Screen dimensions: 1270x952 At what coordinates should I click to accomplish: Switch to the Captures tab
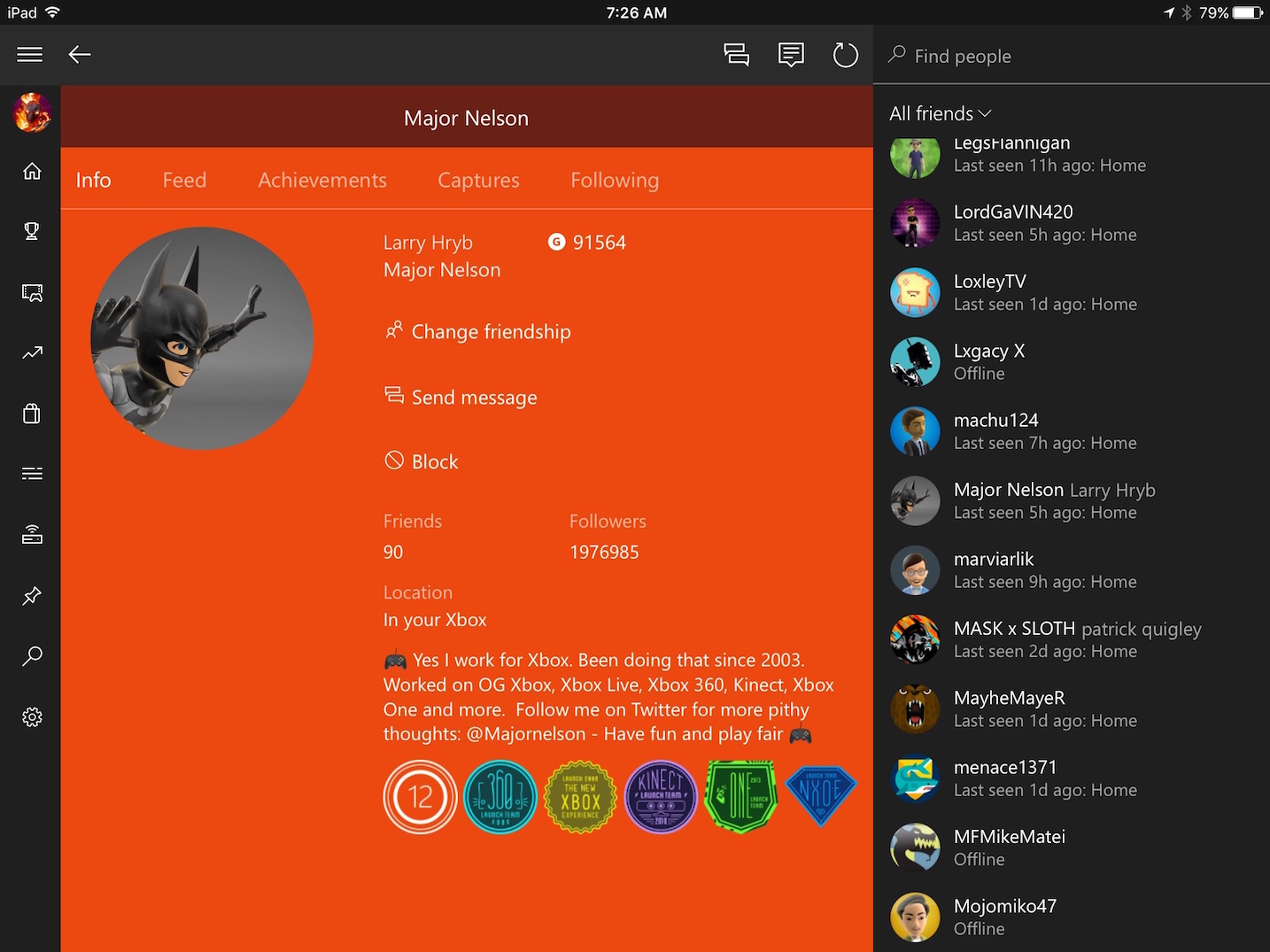tap(478, 180)
